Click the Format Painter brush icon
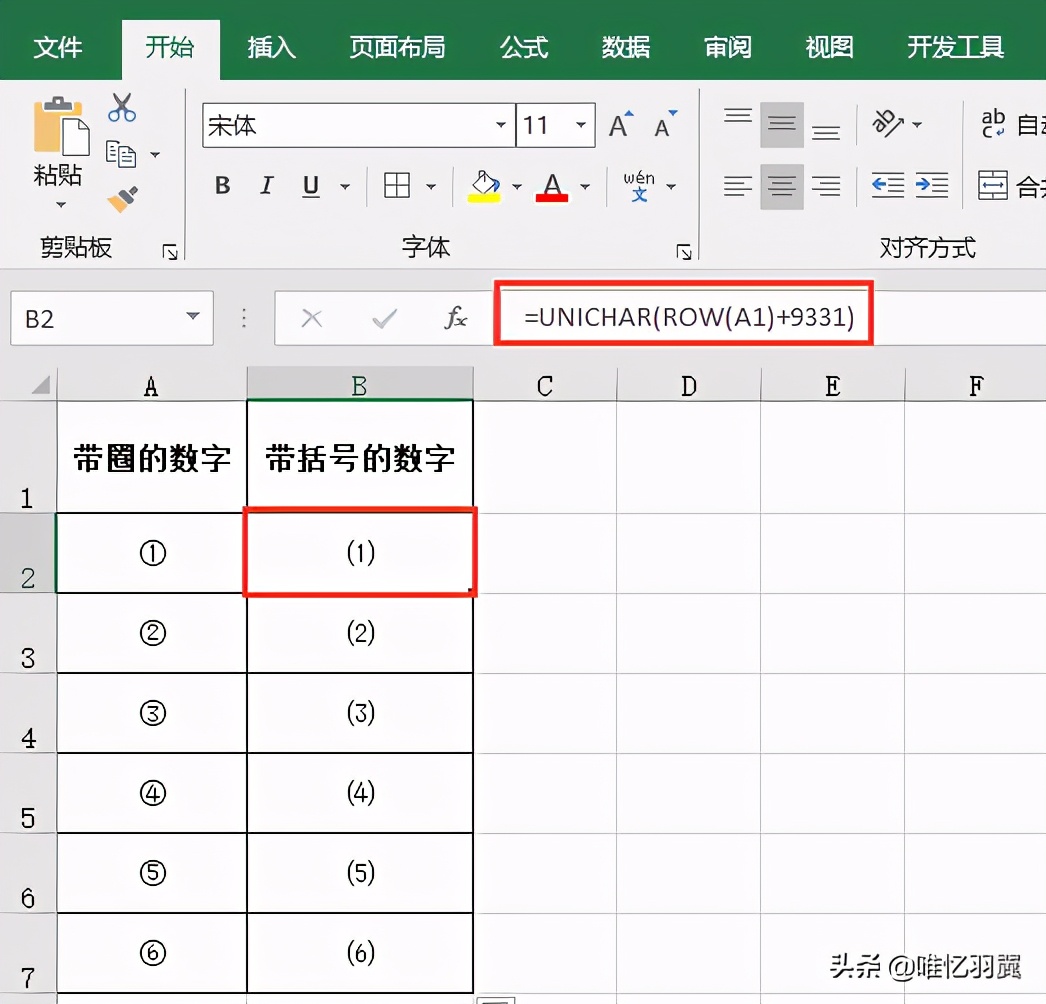Viewport: 1046px width, 1004px height. pyautogui.click(x=123, y=199)
